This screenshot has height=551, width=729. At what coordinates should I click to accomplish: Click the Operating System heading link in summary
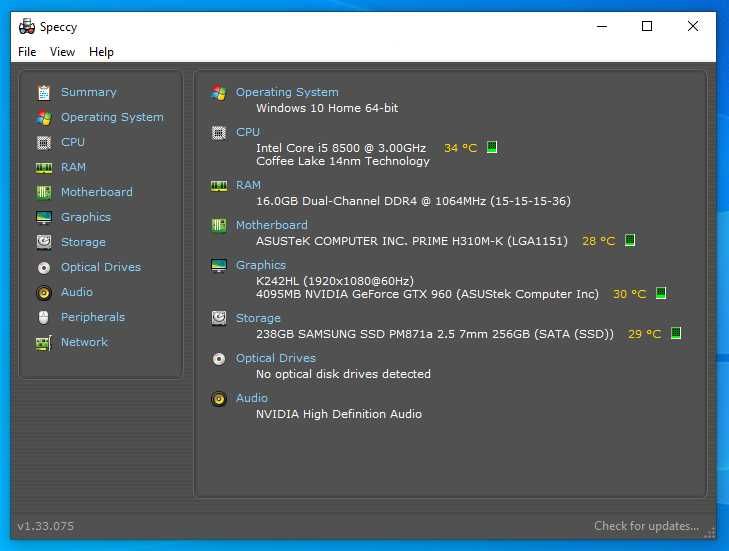[x=287, y=92]
